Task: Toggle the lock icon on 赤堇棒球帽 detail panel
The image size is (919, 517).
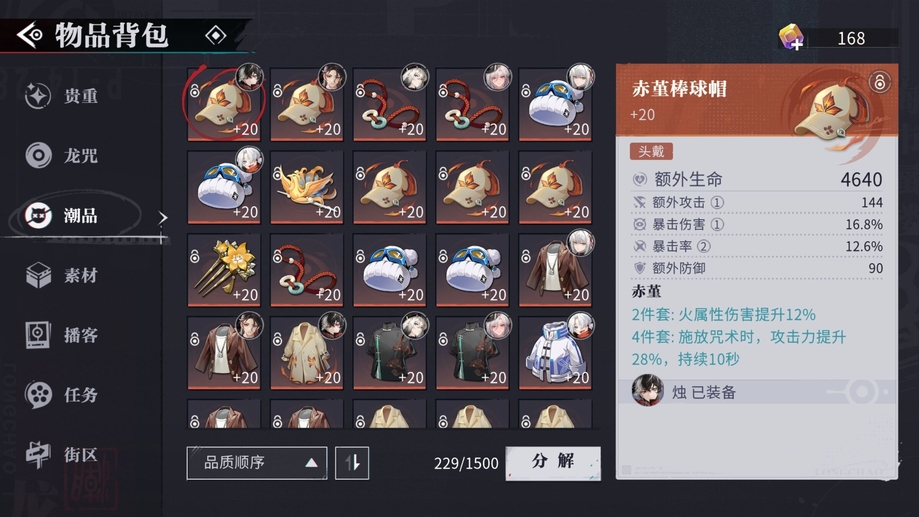Action: 879,81
